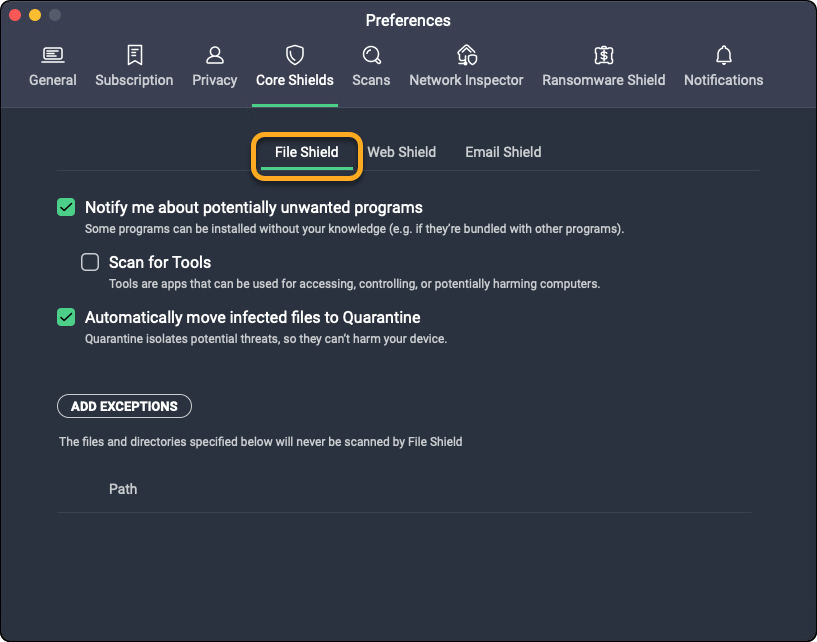The image size is (817, 642).
Task: Open the Privacy person icon
Action: coord(214,55)
